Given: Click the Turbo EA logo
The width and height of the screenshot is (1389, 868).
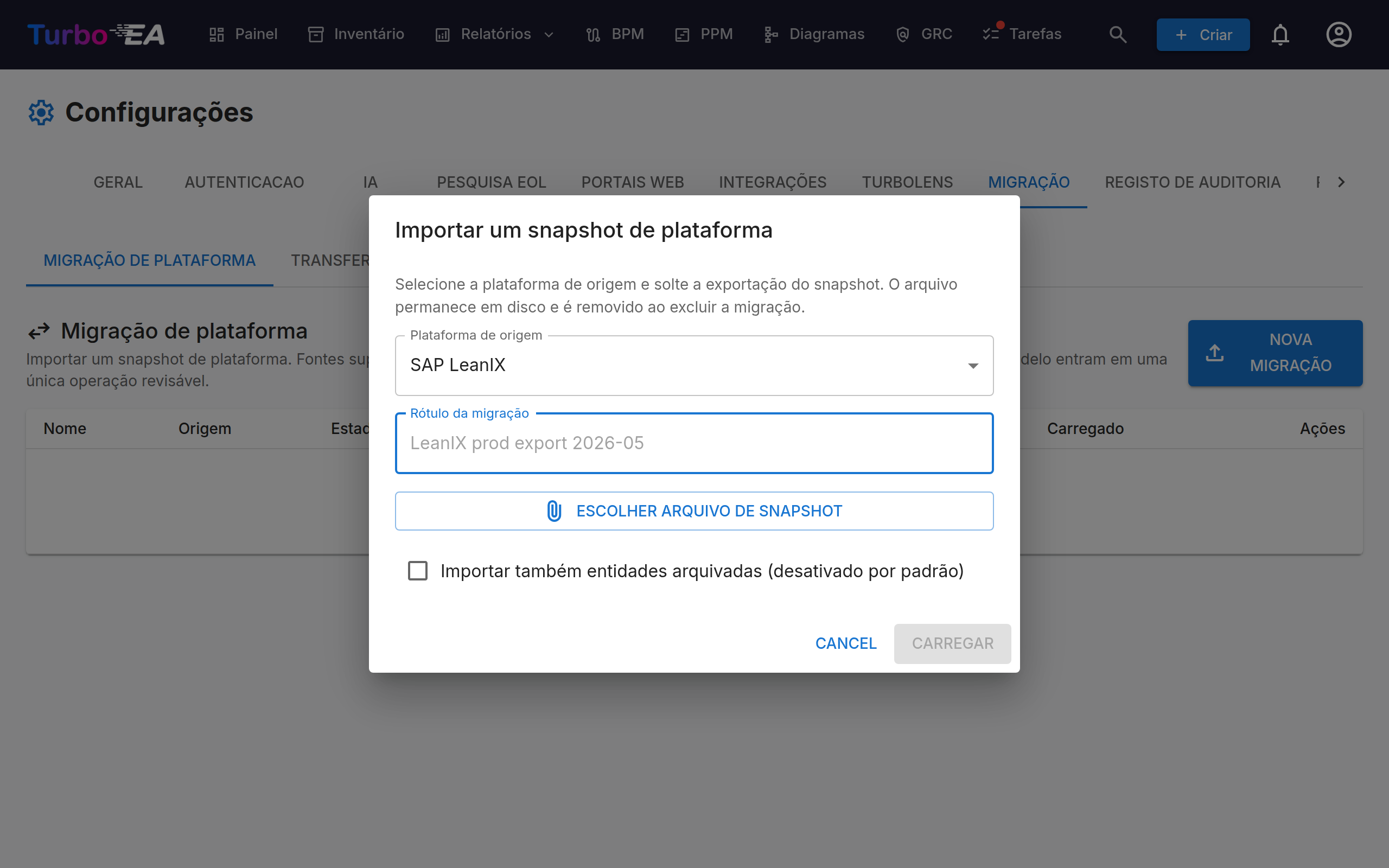Looking at the screenshot, I should pyautogui.click(x=96, y=34).
